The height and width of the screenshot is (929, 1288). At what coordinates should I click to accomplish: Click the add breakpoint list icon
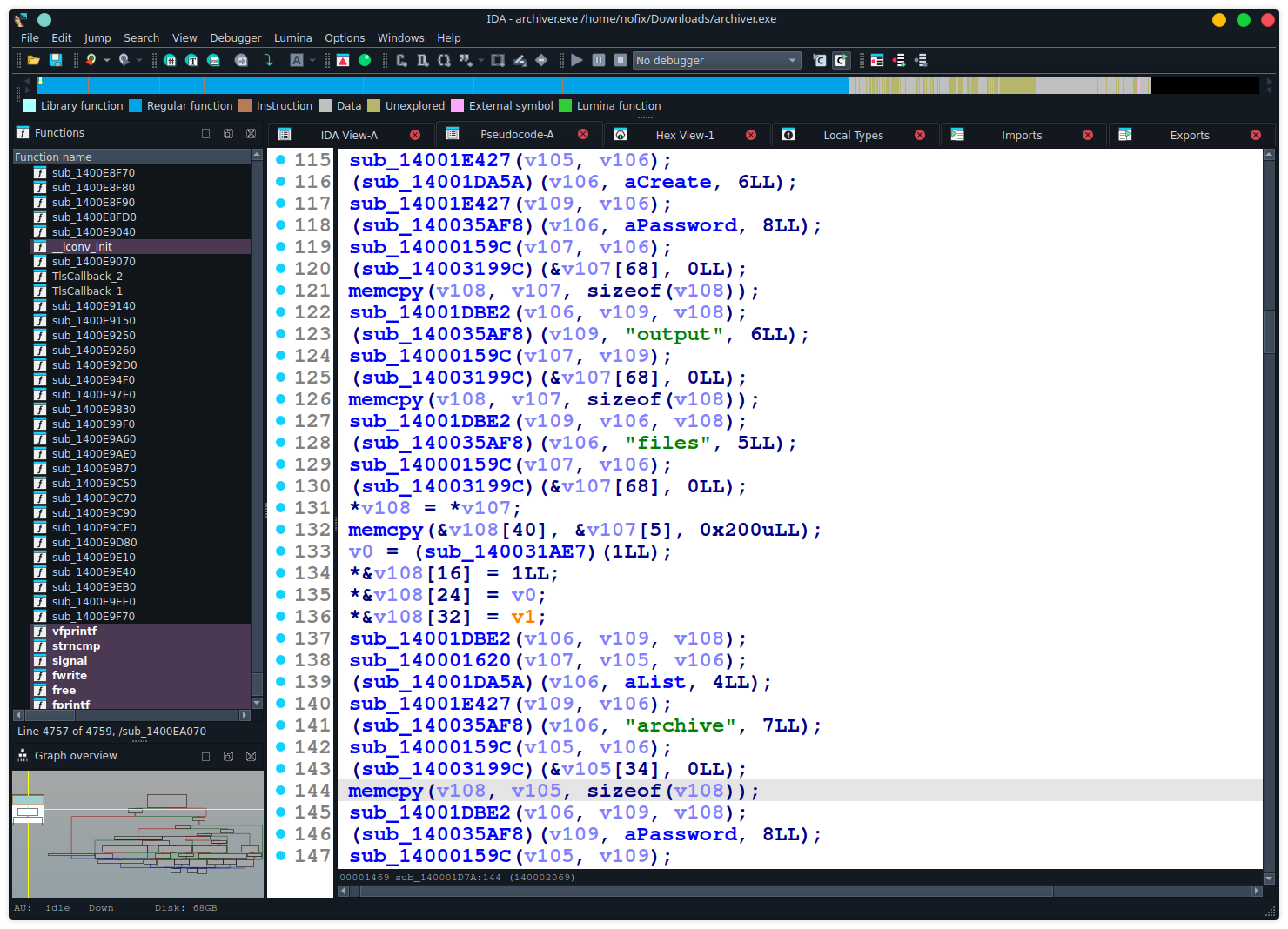click(x=899, y=60)
